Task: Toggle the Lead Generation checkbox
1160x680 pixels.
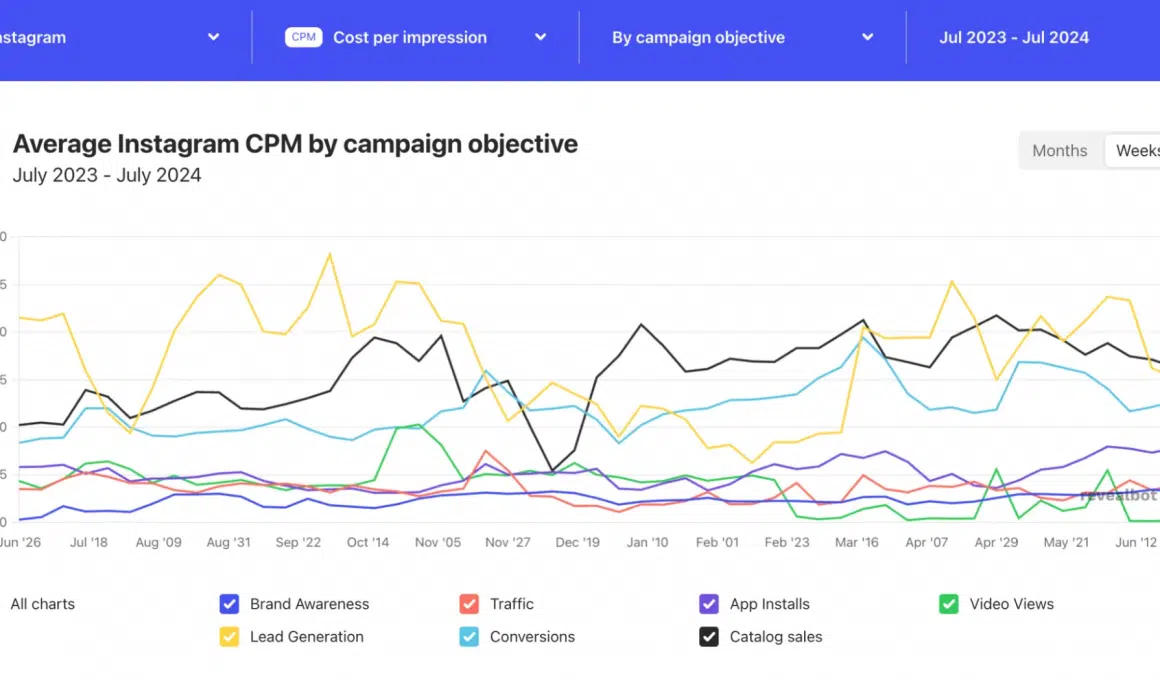Action: click(x=229, y=637)
